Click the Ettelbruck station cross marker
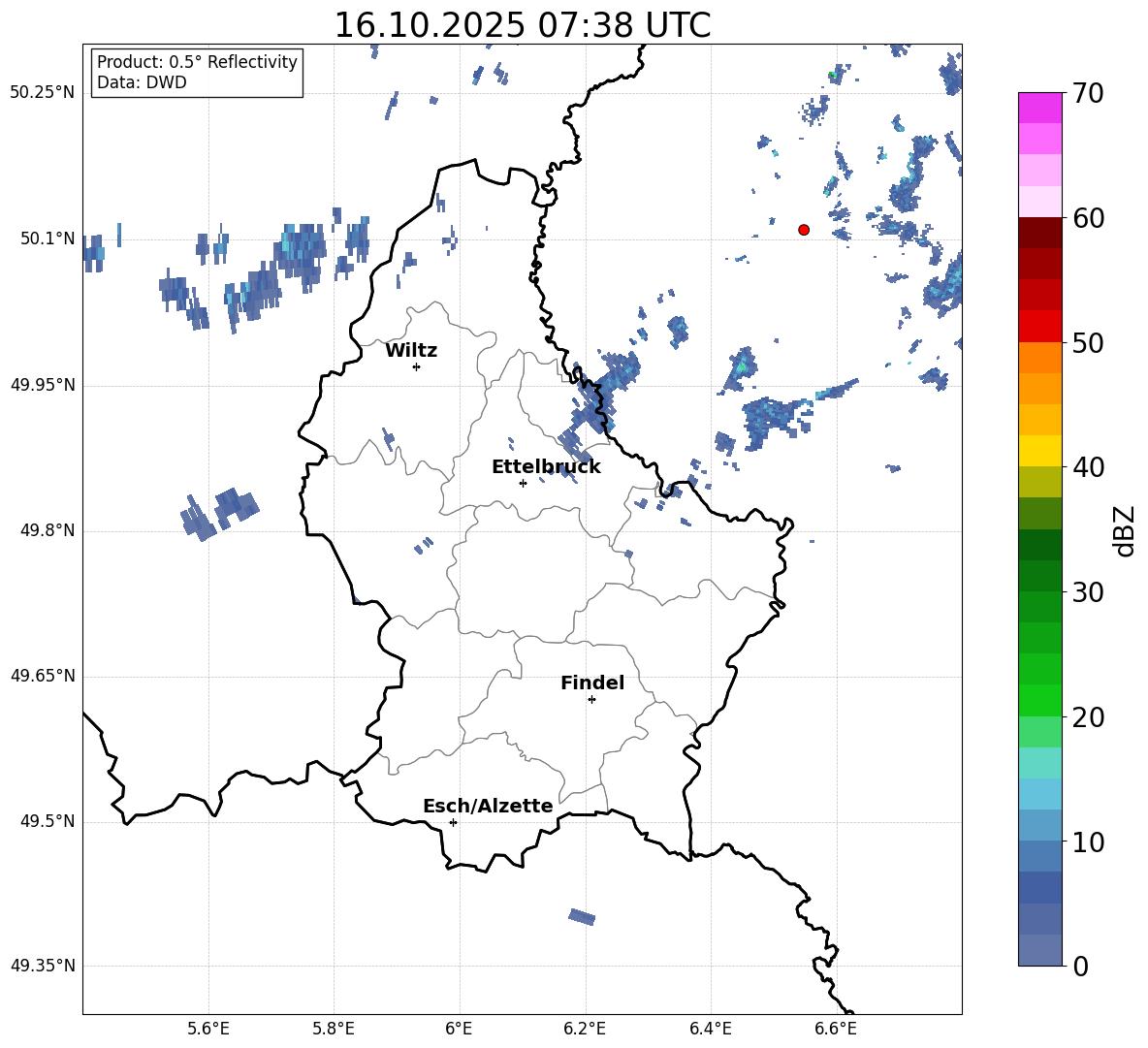This screenshot has height=1048, width=1148. 523,483
